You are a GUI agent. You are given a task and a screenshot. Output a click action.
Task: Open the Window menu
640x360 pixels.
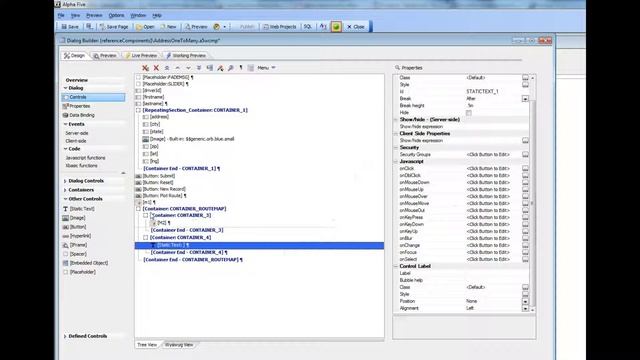[138, 15]
